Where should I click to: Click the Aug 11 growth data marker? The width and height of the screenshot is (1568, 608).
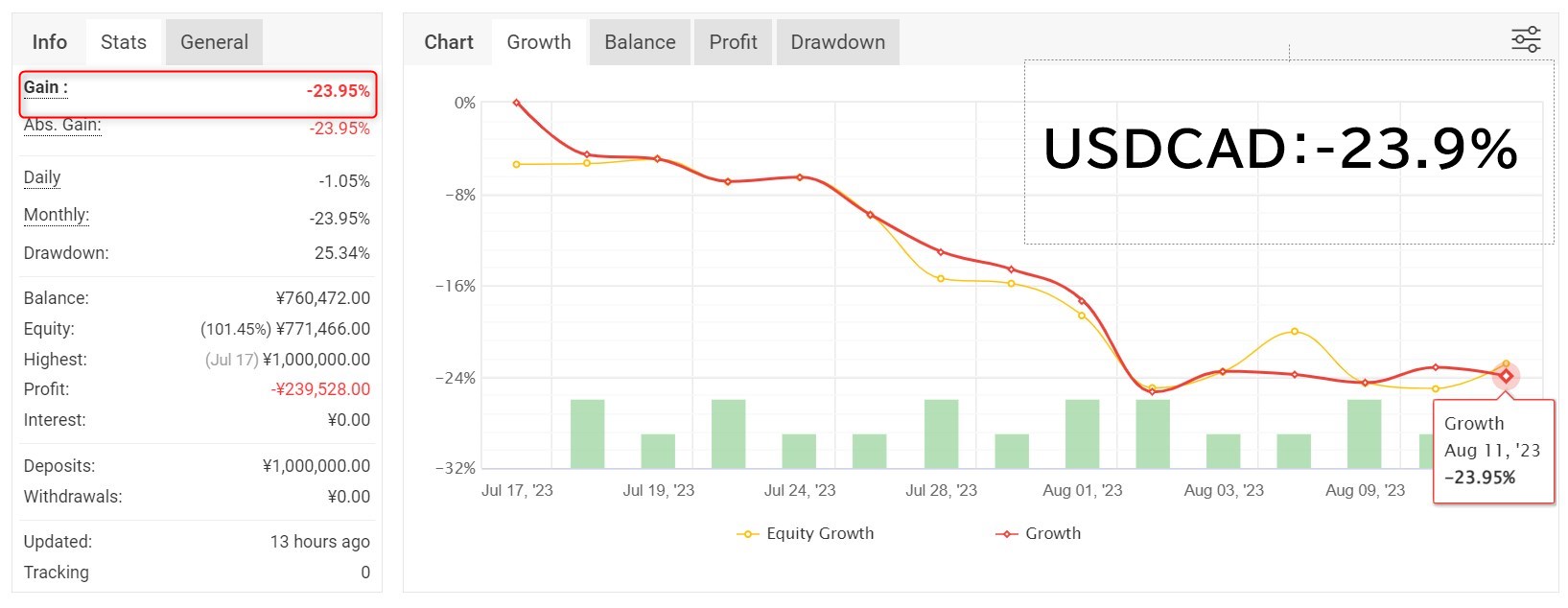coord(1506,376)
